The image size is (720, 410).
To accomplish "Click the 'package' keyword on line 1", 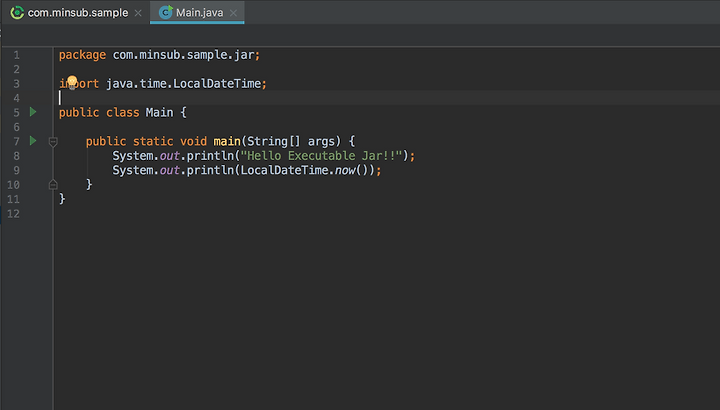I will pos(82,55).
